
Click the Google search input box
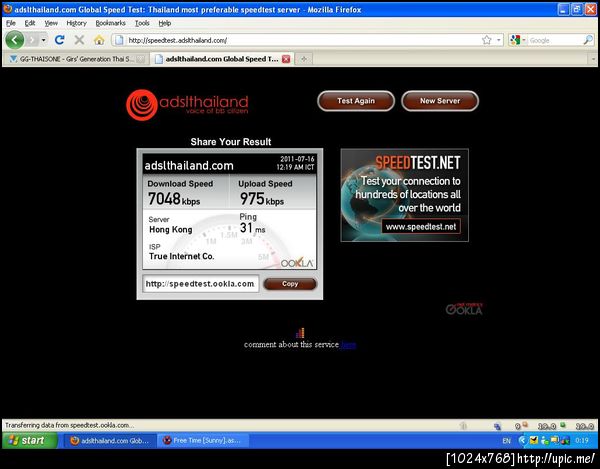pyautogui.click(x=555, y=40)
